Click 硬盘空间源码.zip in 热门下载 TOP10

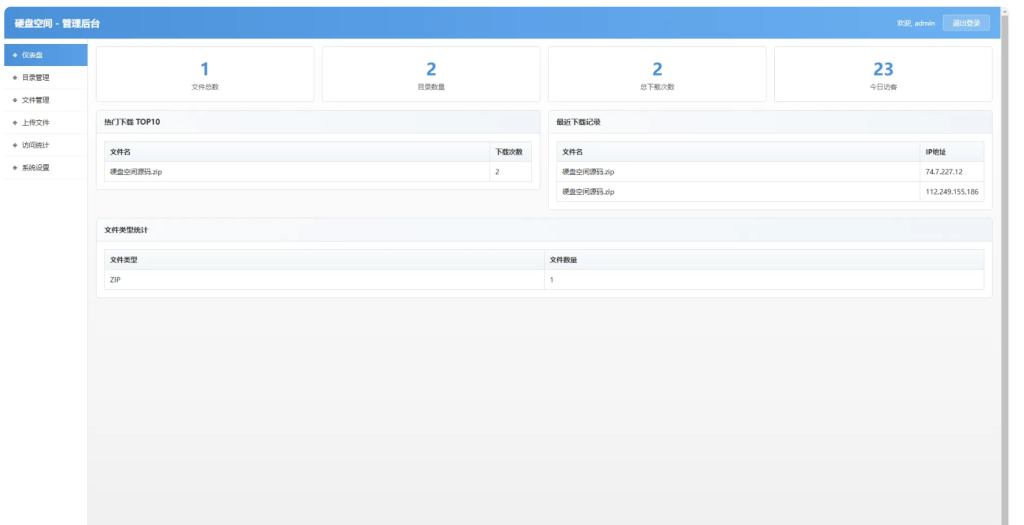point(136,172)
